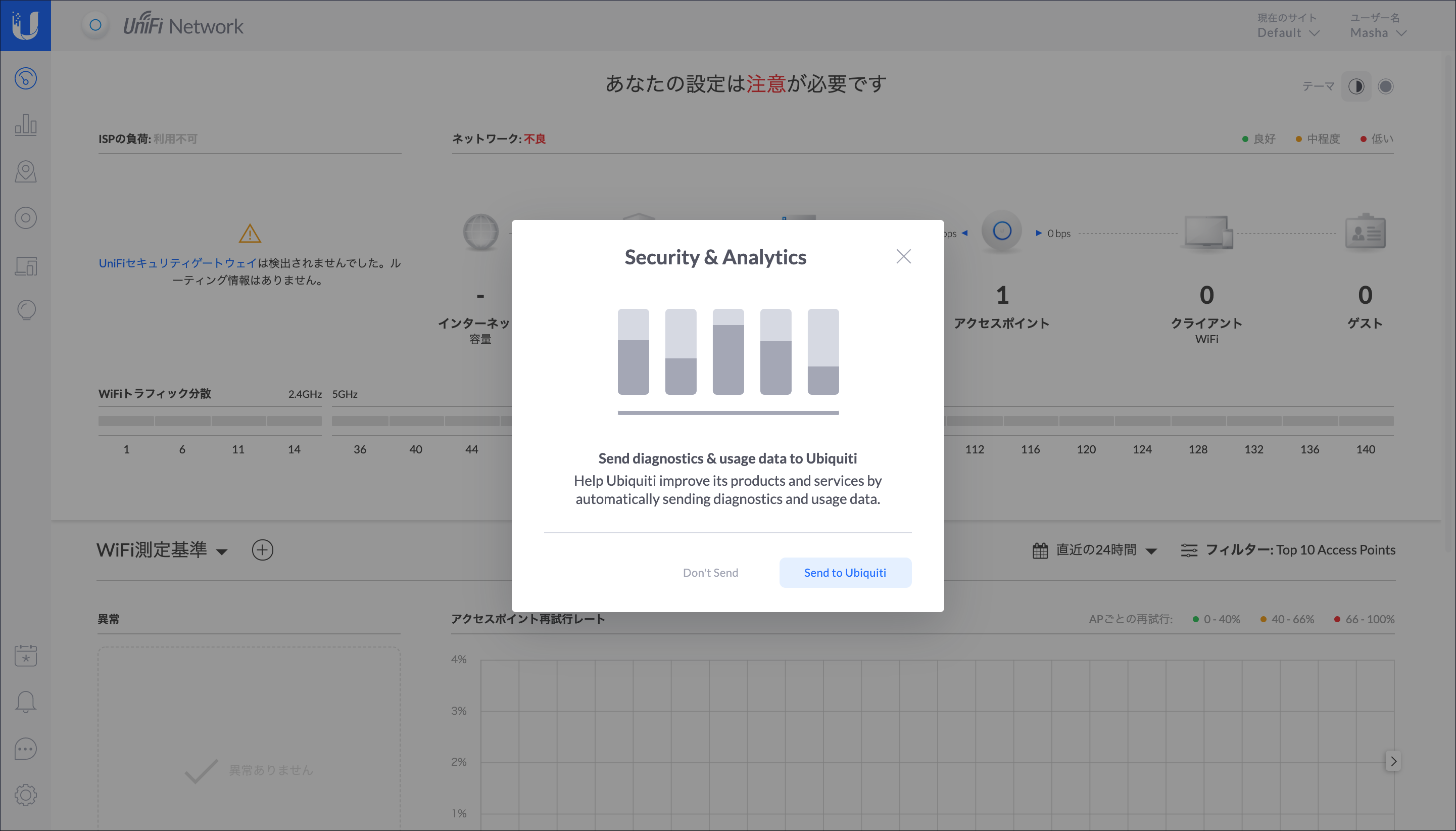This screenshot has width=1456, height=831.
Task: Open the Map sidebar icon
Action: 26,171
